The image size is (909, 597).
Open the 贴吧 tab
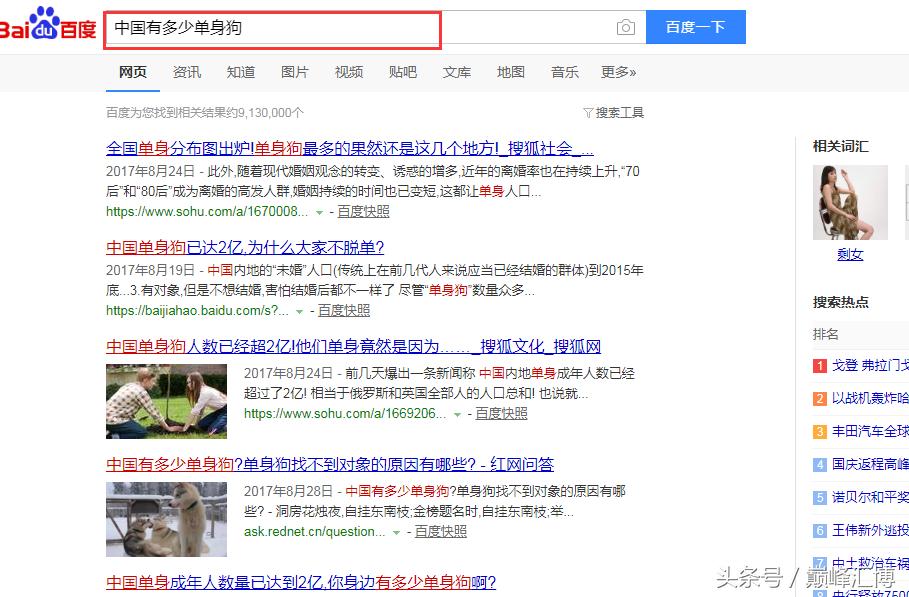[402, 72]
